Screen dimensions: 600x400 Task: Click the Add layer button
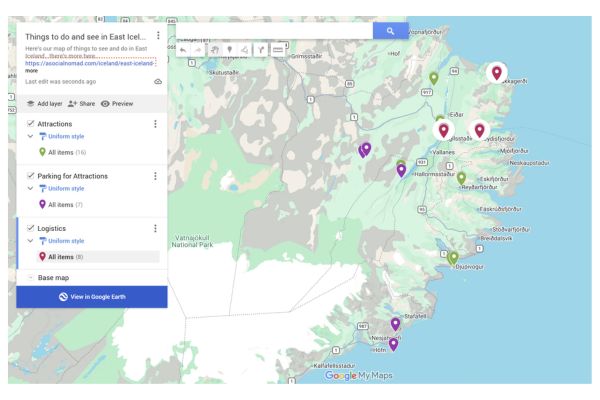point(44,104)
